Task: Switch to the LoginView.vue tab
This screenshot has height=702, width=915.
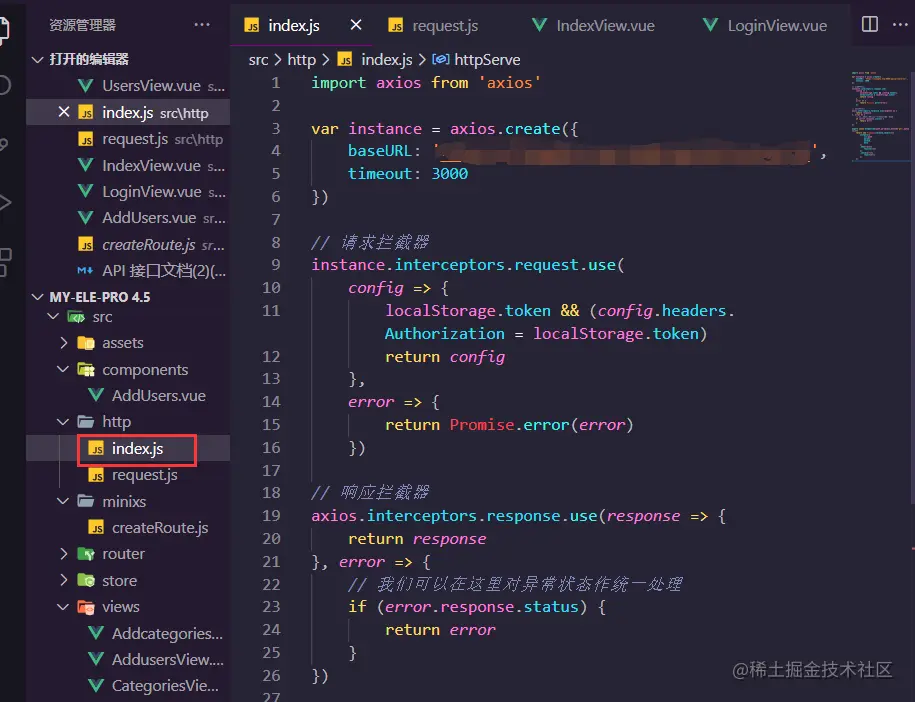Action: pos(777,26)
